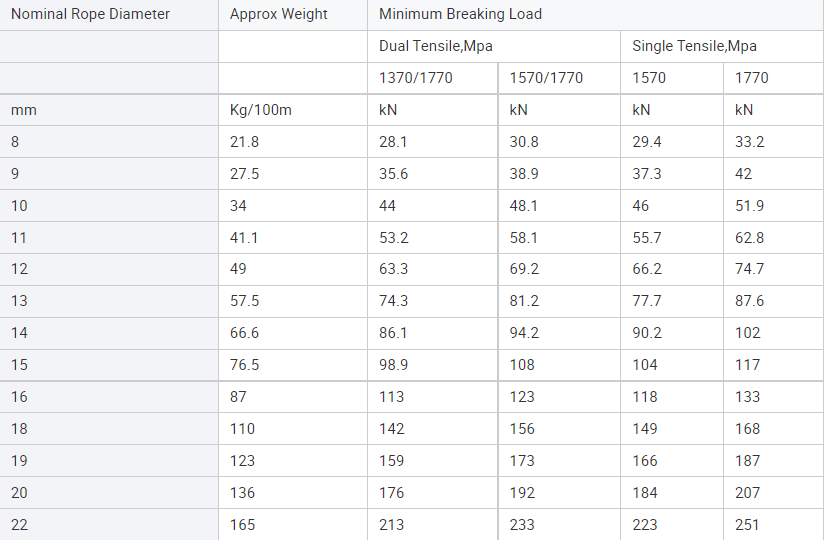Select the 57.5 weight cell
Image resolution: width=824 pixels, height=540 pixels.
point(245,301)
